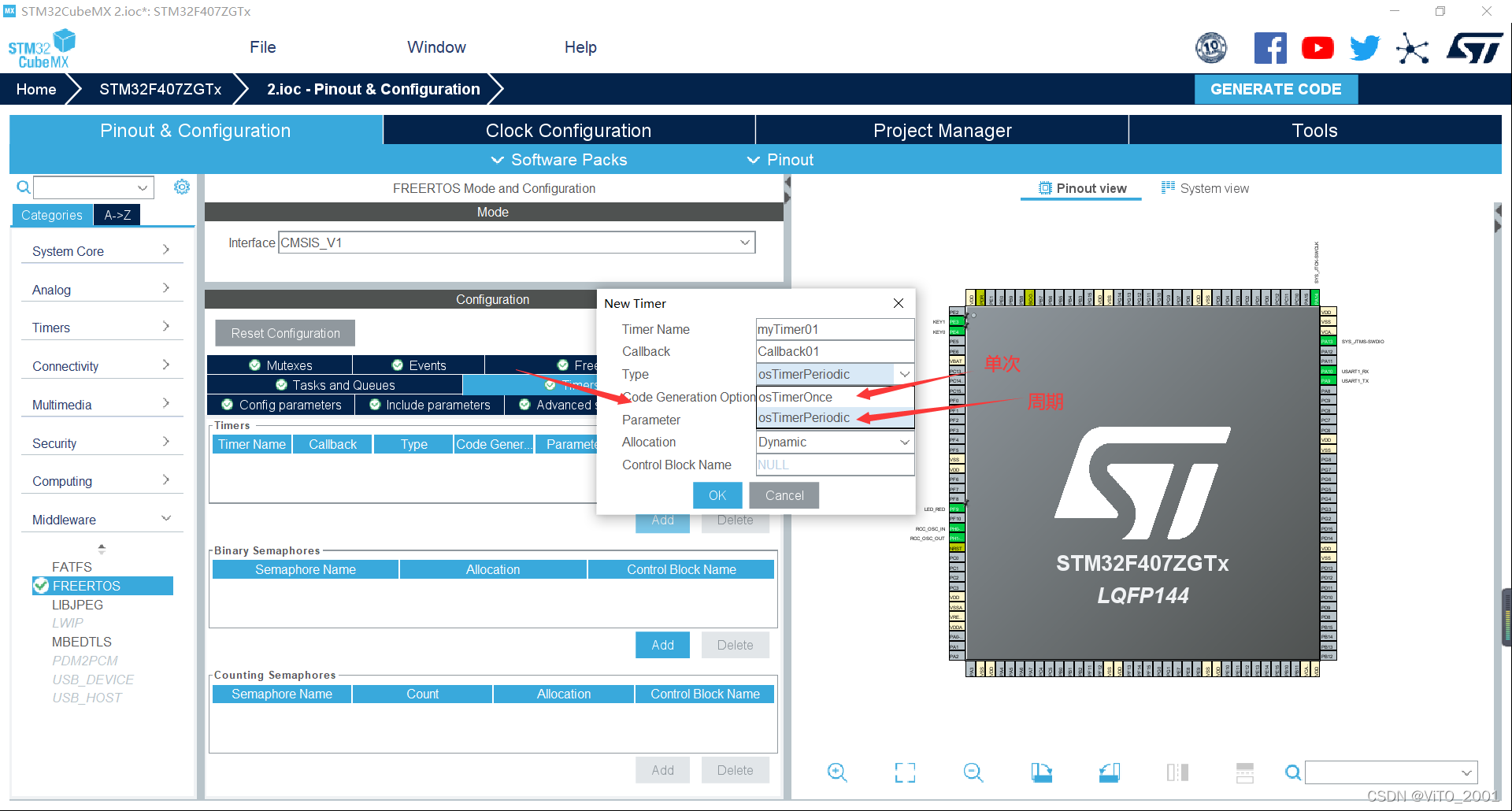Expand the Connectivity category
1512x811 pixels.
[102, 366]
